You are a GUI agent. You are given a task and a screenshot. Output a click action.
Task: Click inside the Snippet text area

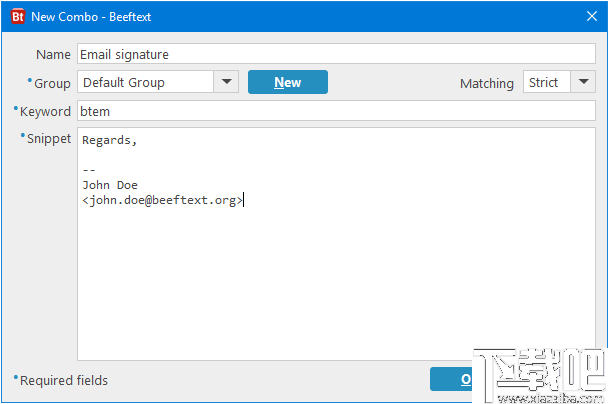[x=336, y=244]
